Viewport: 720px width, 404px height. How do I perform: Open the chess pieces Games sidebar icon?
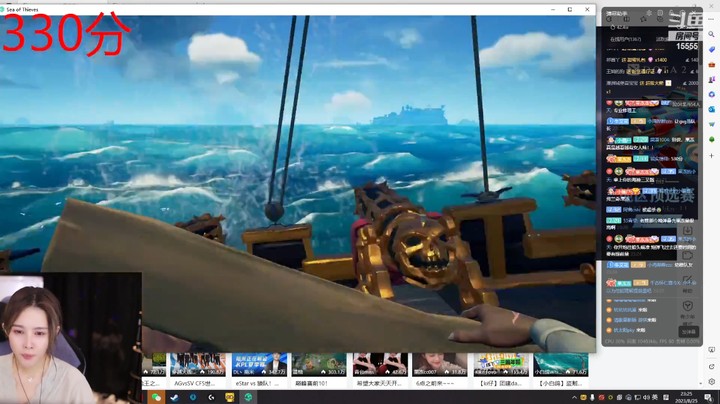click(711, 79)
